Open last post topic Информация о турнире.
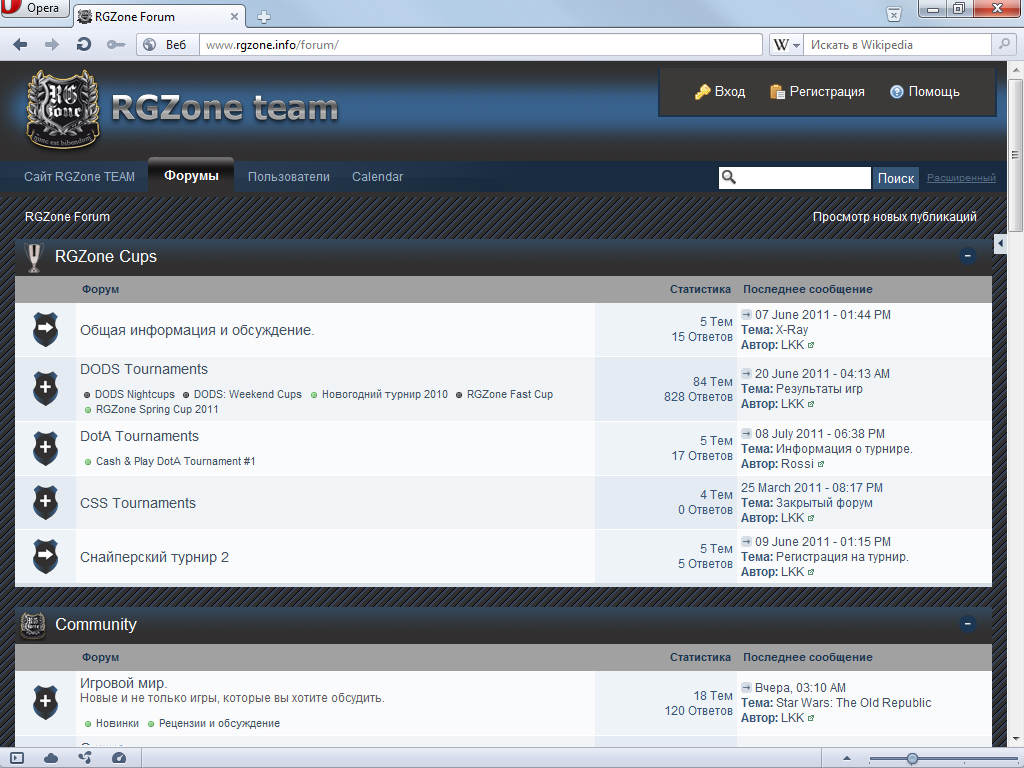 [x=844, y=449]
